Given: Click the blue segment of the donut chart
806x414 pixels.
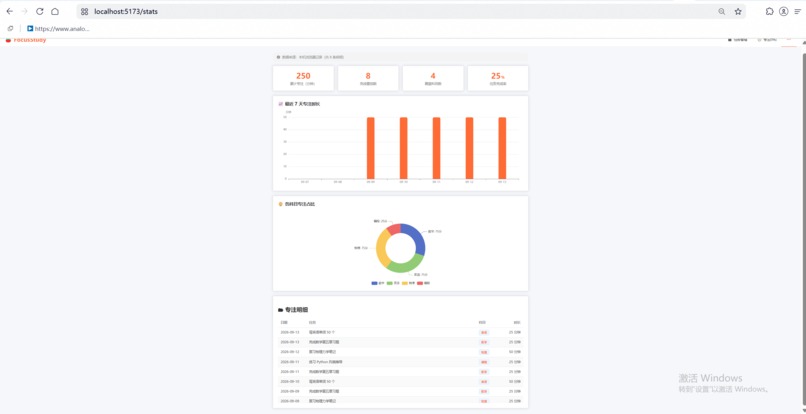Looking at the screenshot, I should 418,238.
